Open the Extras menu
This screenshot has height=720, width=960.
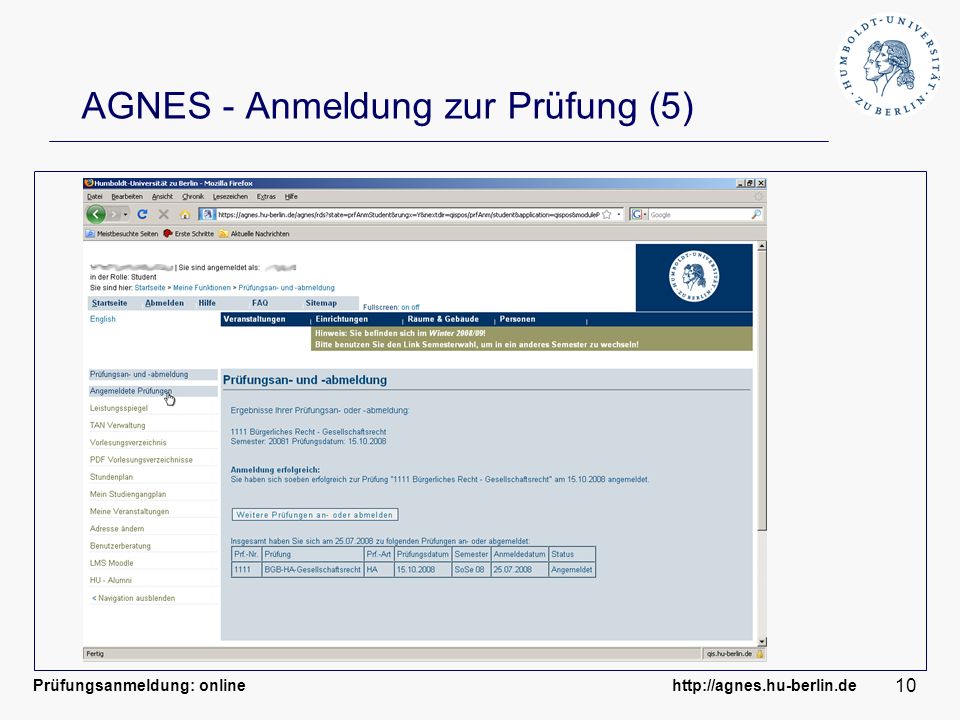point(266,197)
